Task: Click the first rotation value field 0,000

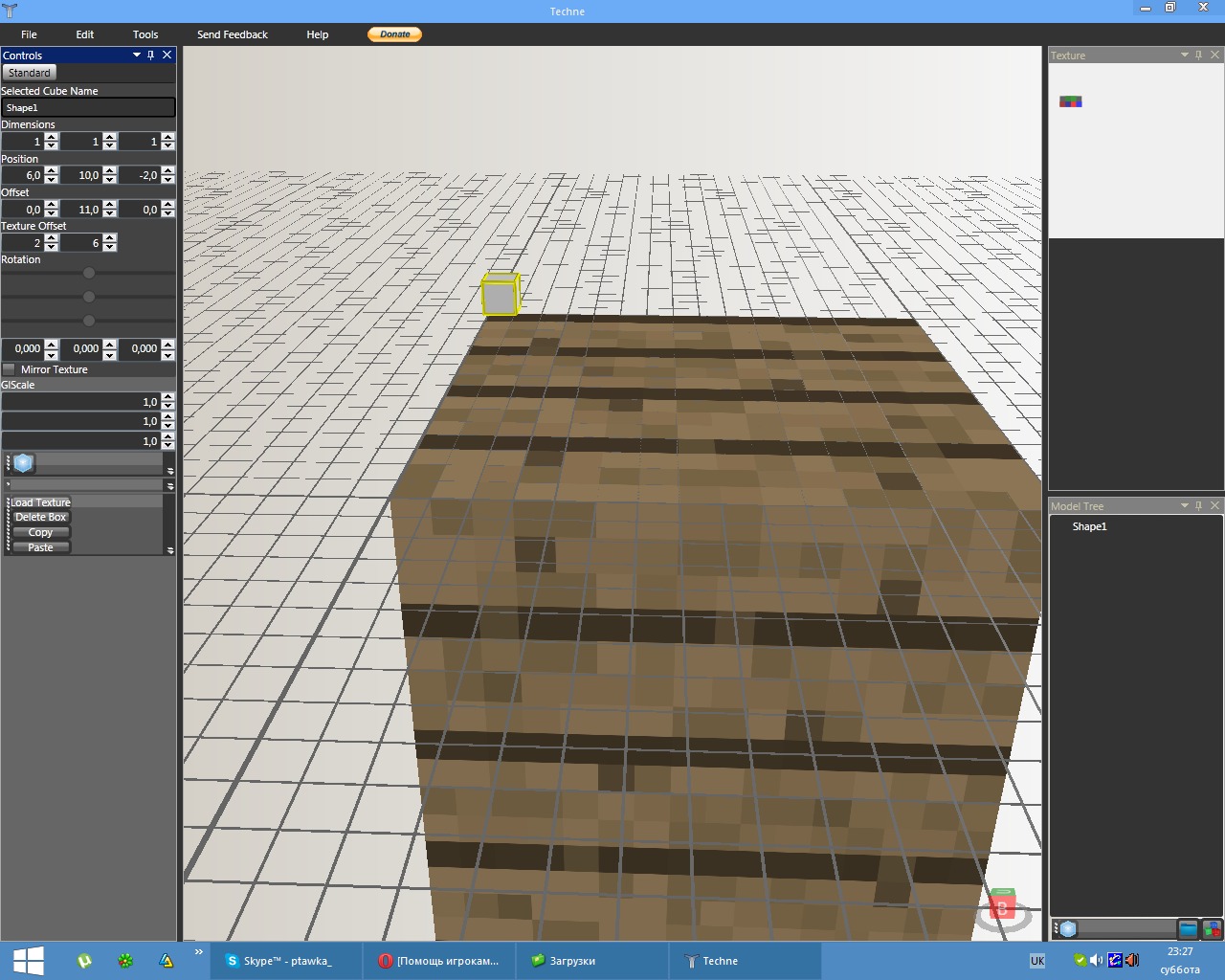Action: [23, 349]
